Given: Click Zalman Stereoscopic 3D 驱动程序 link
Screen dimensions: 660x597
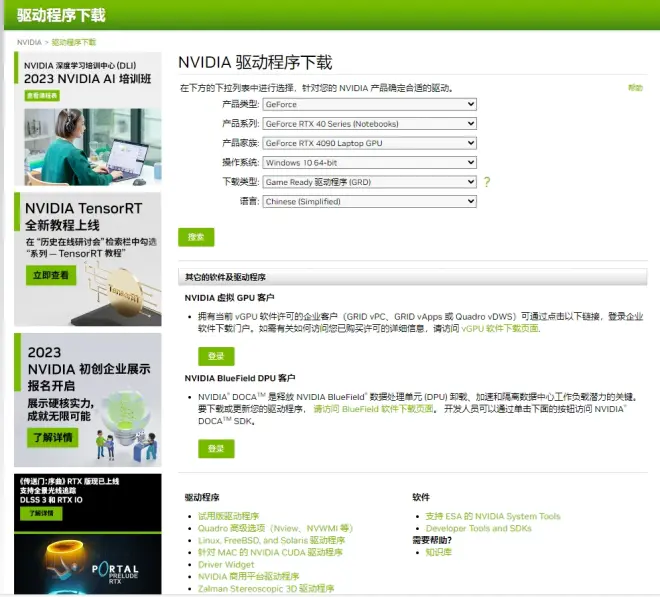Looking at the screenshot, I should 266,589.
